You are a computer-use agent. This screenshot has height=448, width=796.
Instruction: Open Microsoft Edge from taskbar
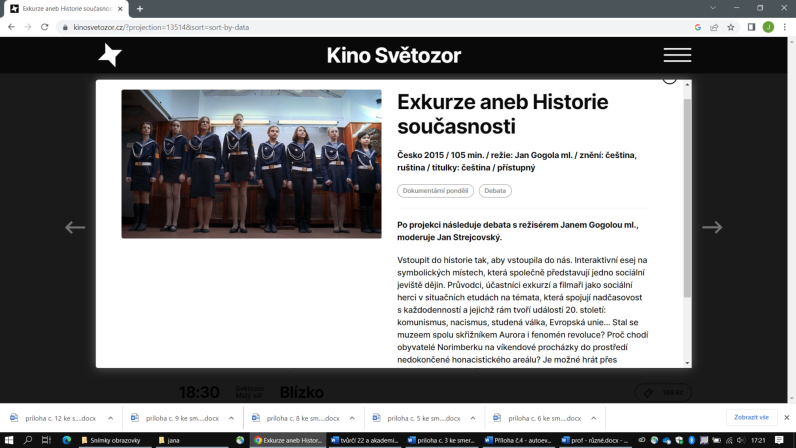tap(67, 440)
